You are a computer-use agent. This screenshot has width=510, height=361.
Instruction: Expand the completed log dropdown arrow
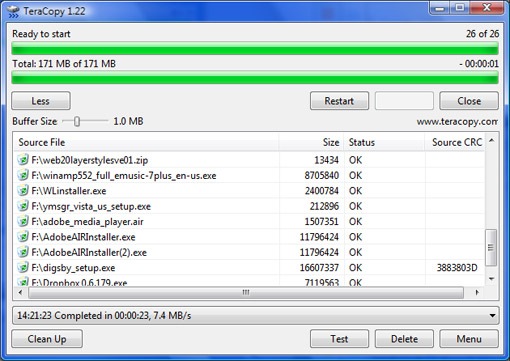492,315
